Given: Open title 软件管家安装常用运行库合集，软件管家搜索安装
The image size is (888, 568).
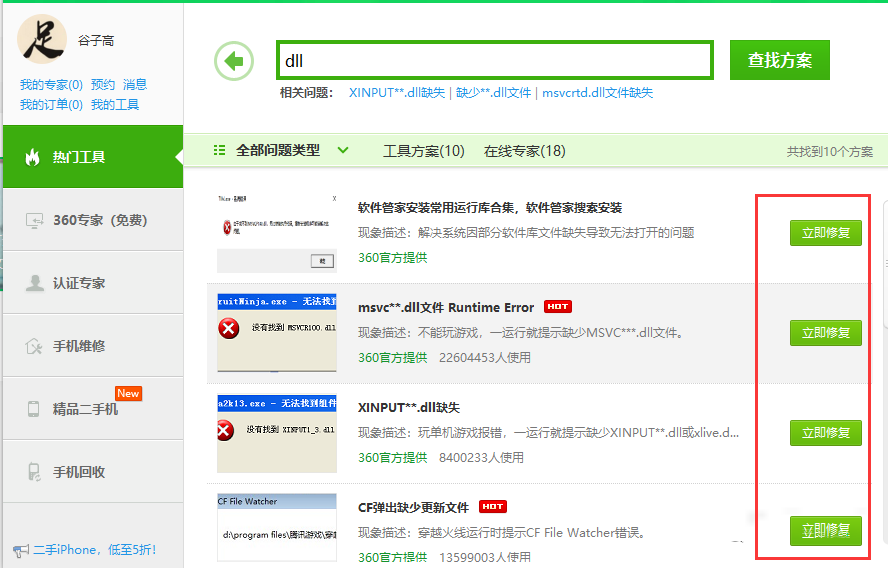Looking at the screenshot, I should [490, 208].
